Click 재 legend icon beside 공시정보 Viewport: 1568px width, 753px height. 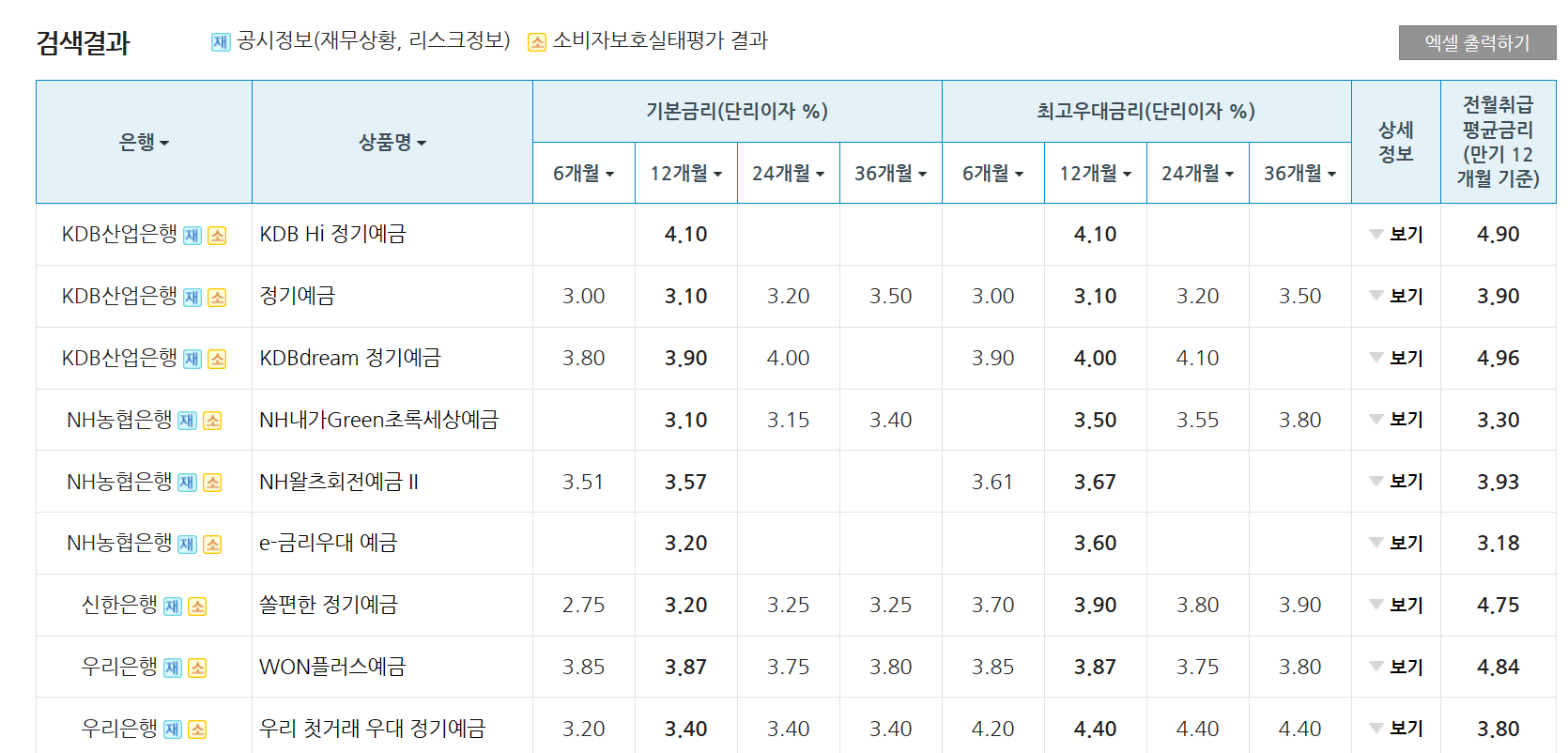click(x=221, y=42)
